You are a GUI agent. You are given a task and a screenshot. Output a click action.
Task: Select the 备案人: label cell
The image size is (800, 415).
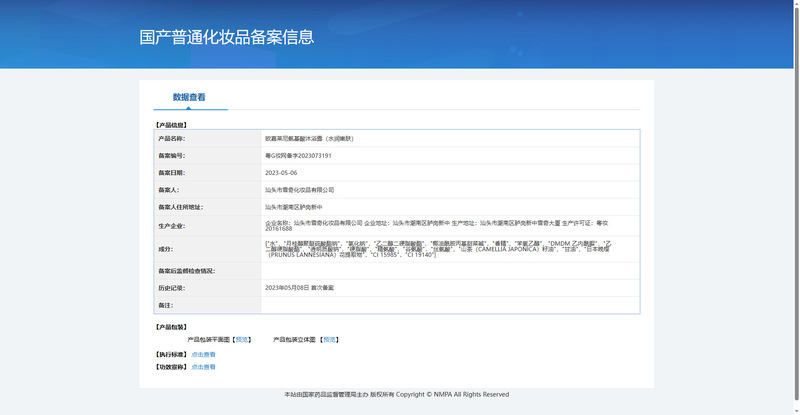(x=208, y=190)
